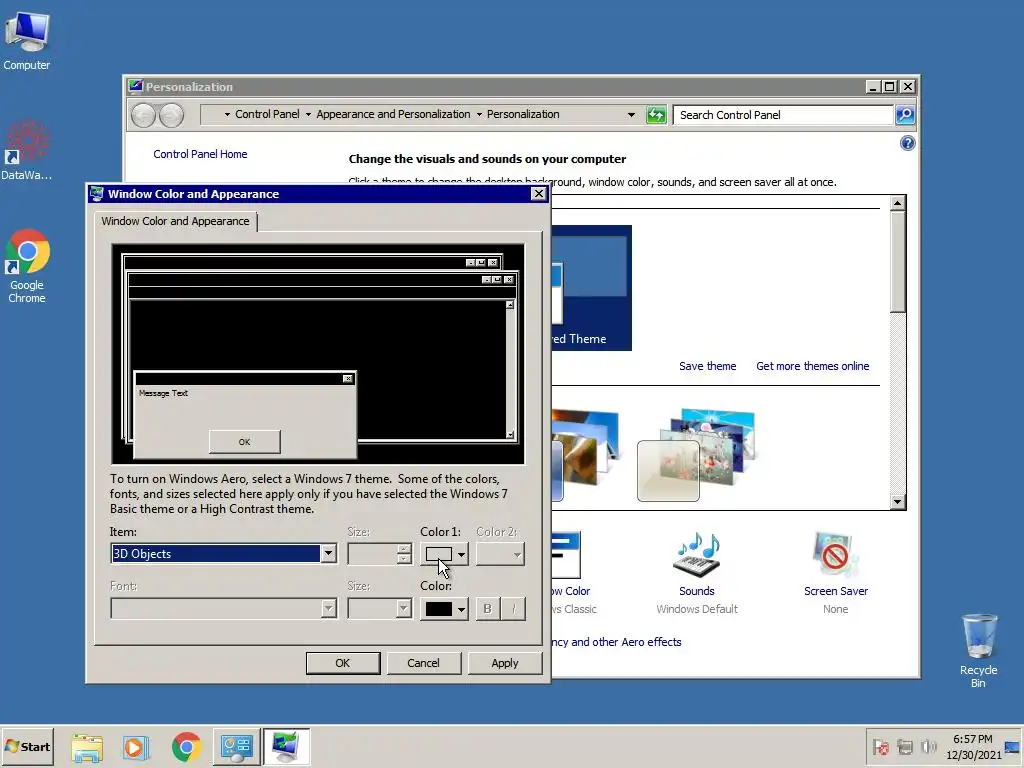Click the address bar refresh icon
Screen dimensions: 1024x768
tap(656, 115)
